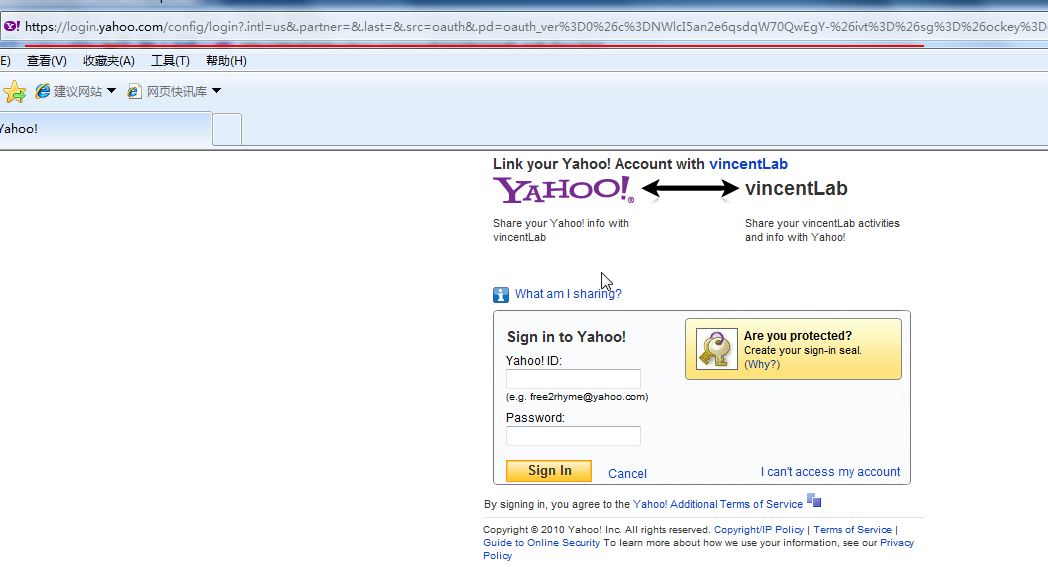The width and height of the screenshot is (1048, 567).
Task: Open I can't access my account
Action: [830, 471]
